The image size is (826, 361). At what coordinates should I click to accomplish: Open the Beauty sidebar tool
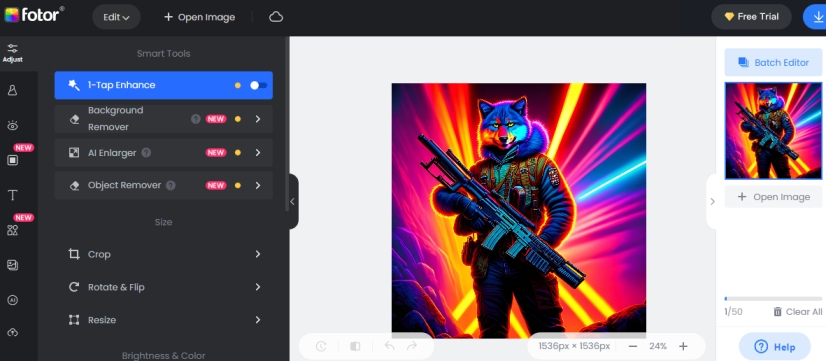[x=12, y=91]
